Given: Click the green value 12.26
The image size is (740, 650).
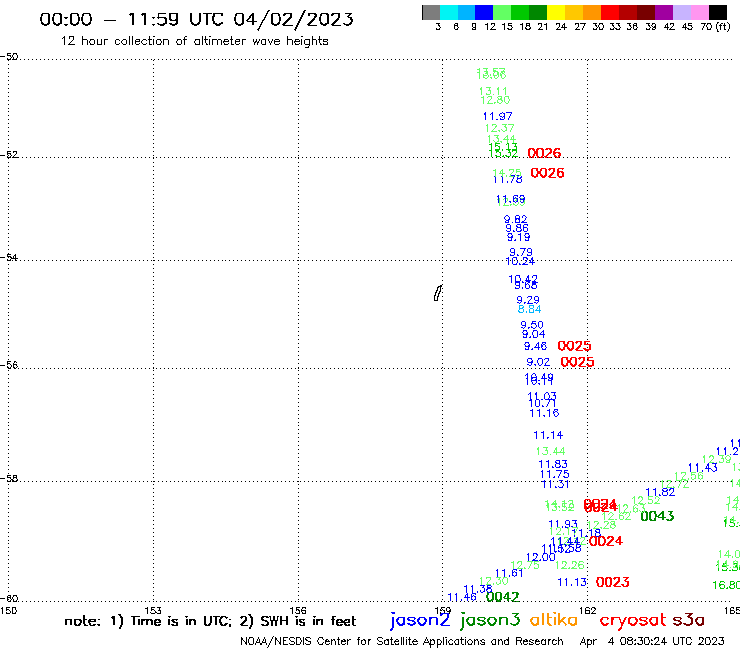Looking at the screenshot, I should tap(569, 565).
